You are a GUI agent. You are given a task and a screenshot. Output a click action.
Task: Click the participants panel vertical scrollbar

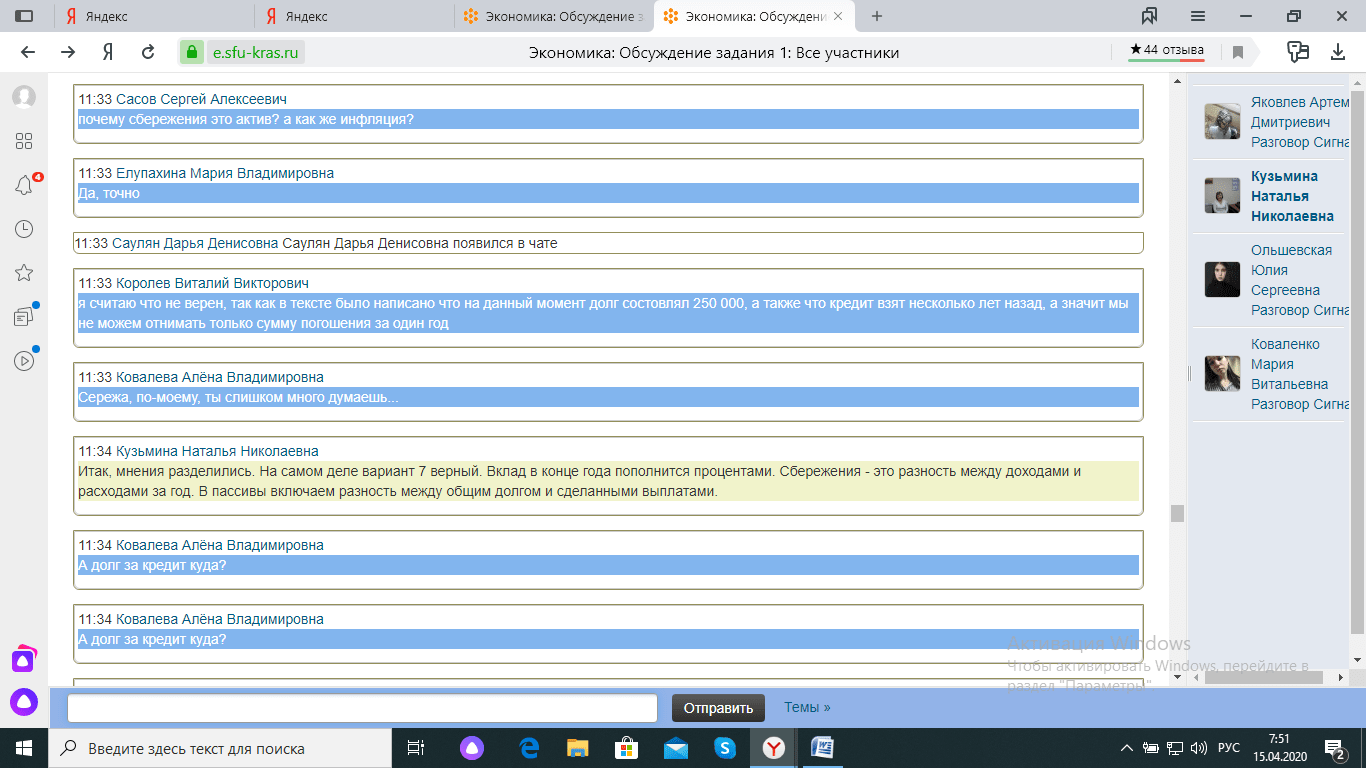pos(1357,361)
